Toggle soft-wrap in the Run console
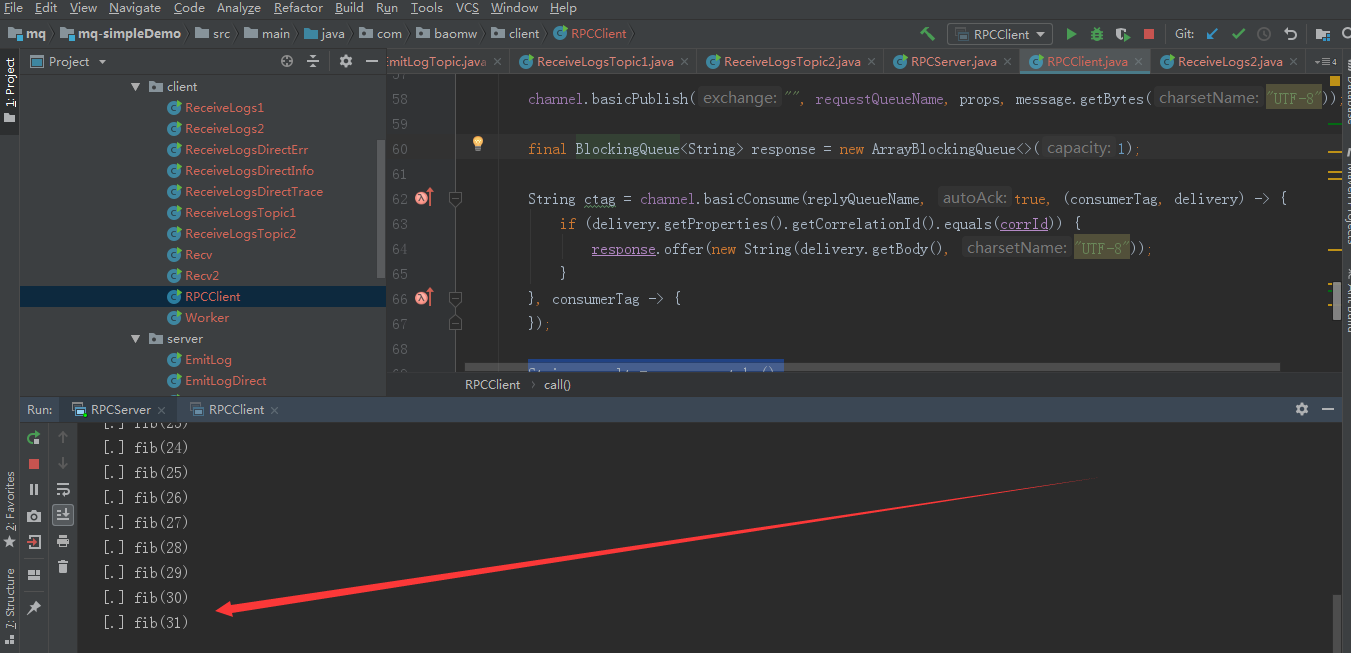Image resolution: width=1351 pixels, height=653 pixels. coord(63,489)
